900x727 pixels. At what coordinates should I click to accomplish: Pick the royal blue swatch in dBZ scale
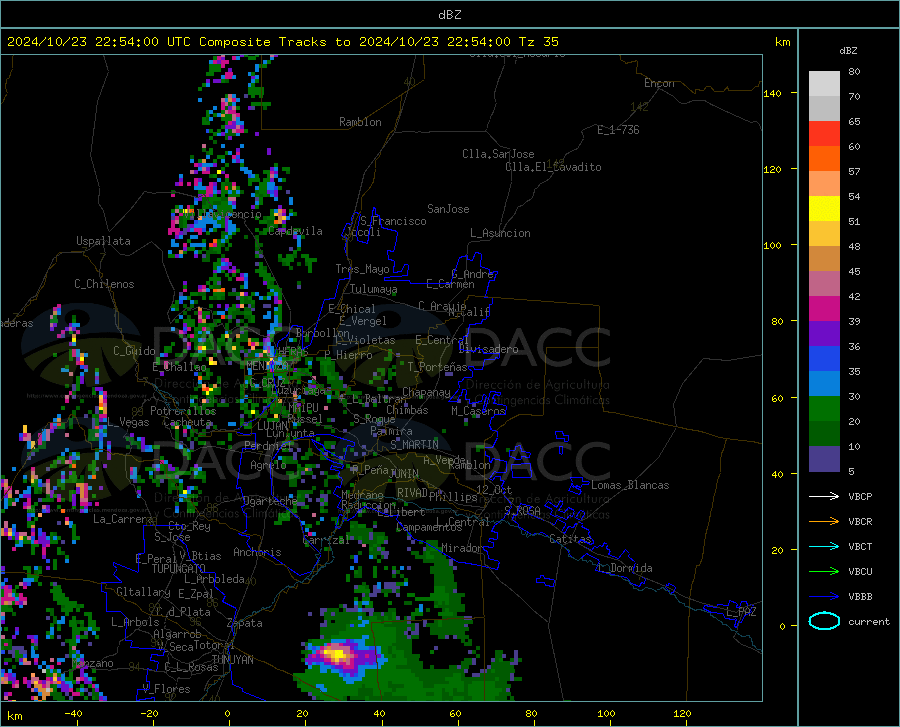tap(824, 359)
